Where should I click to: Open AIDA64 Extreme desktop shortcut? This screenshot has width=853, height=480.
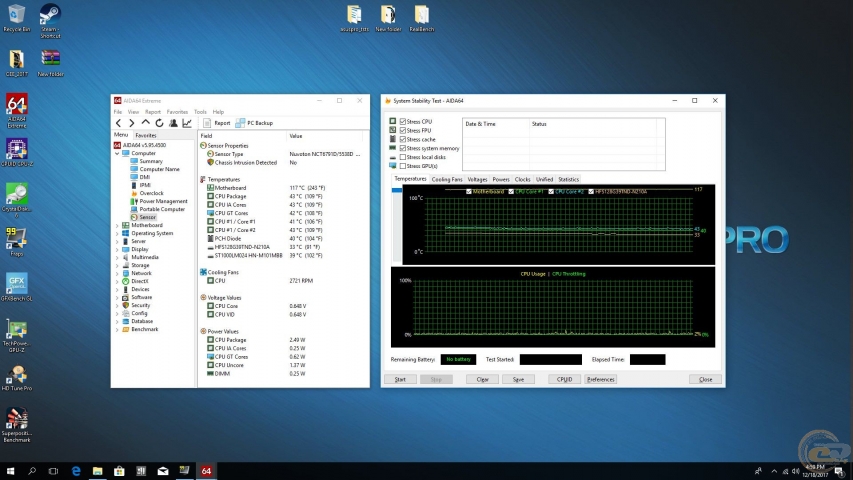[16, 111]
